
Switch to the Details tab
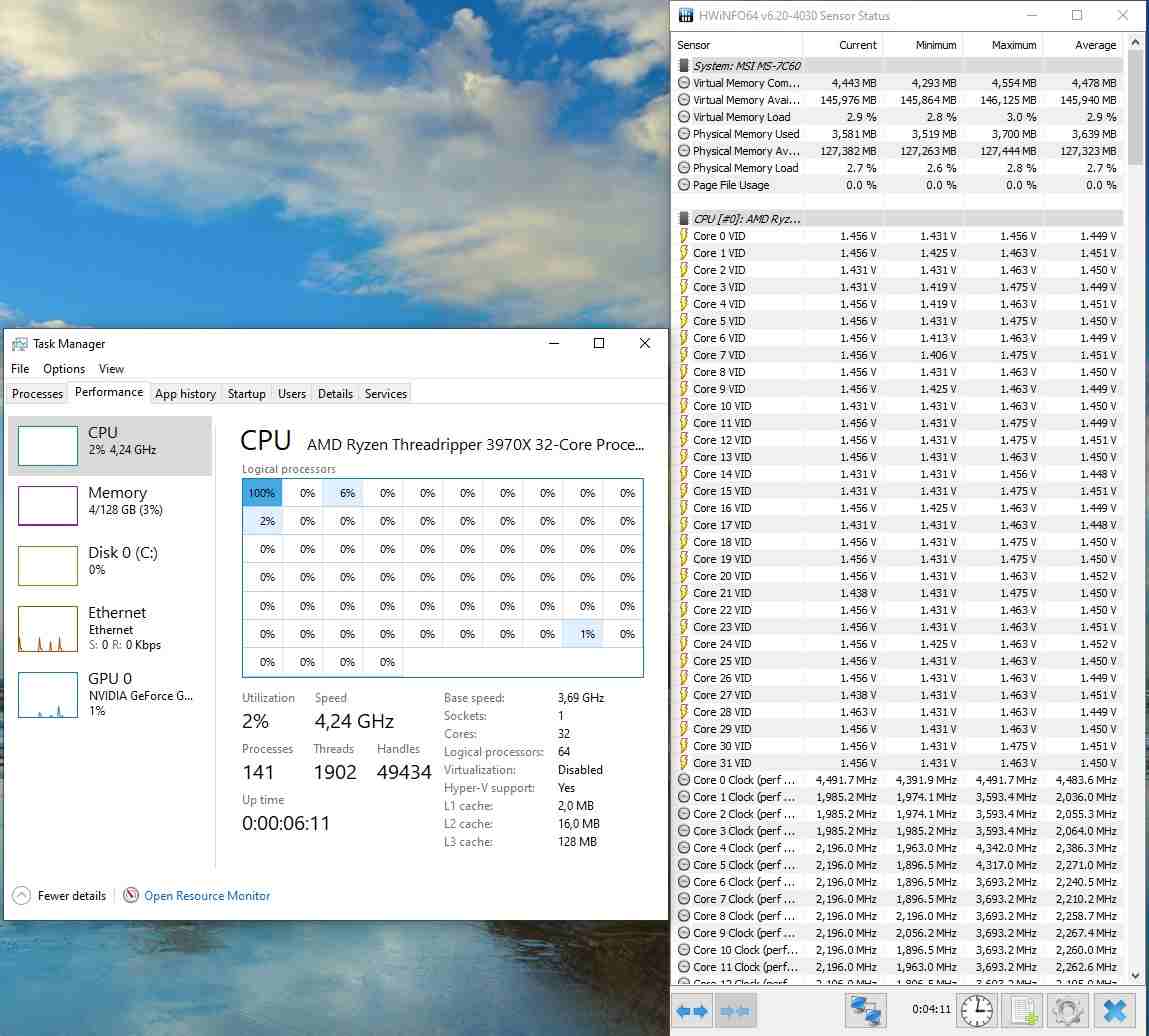coord(336,393)
